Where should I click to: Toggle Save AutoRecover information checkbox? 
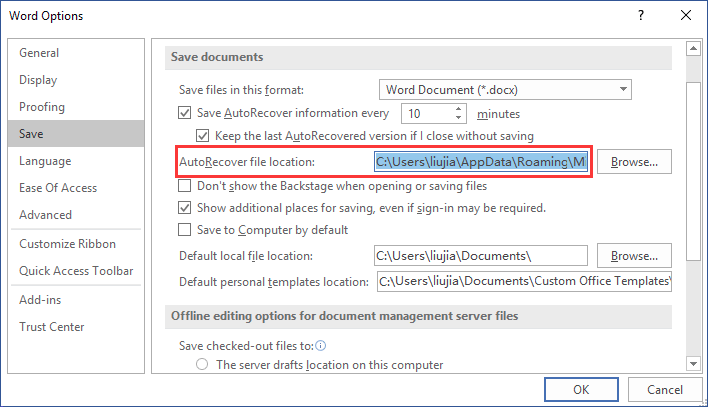[x=184, y=114]
